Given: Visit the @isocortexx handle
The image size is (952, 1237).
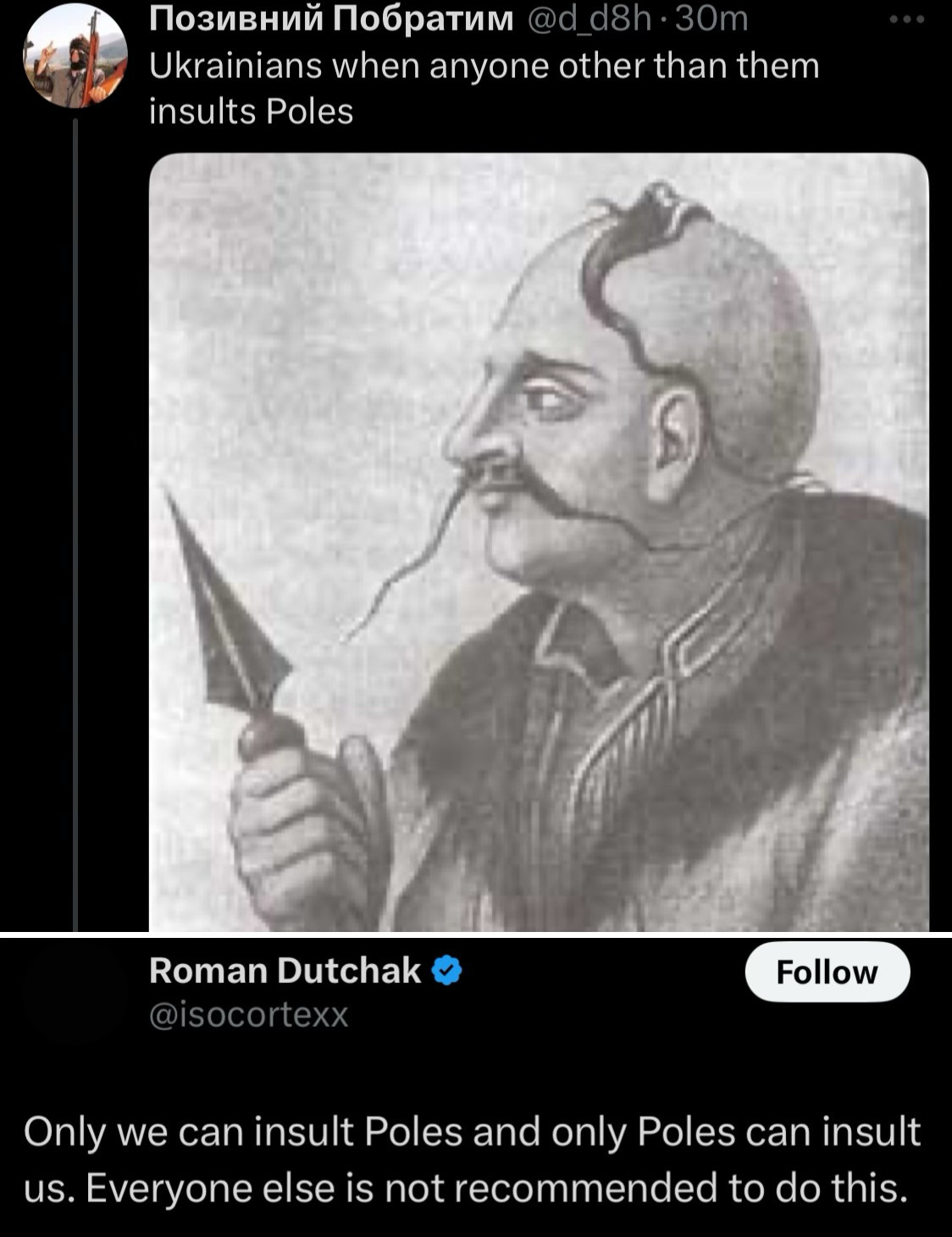Looking at the screenshot, I should pyautogui.click(x=249, y=1014).
